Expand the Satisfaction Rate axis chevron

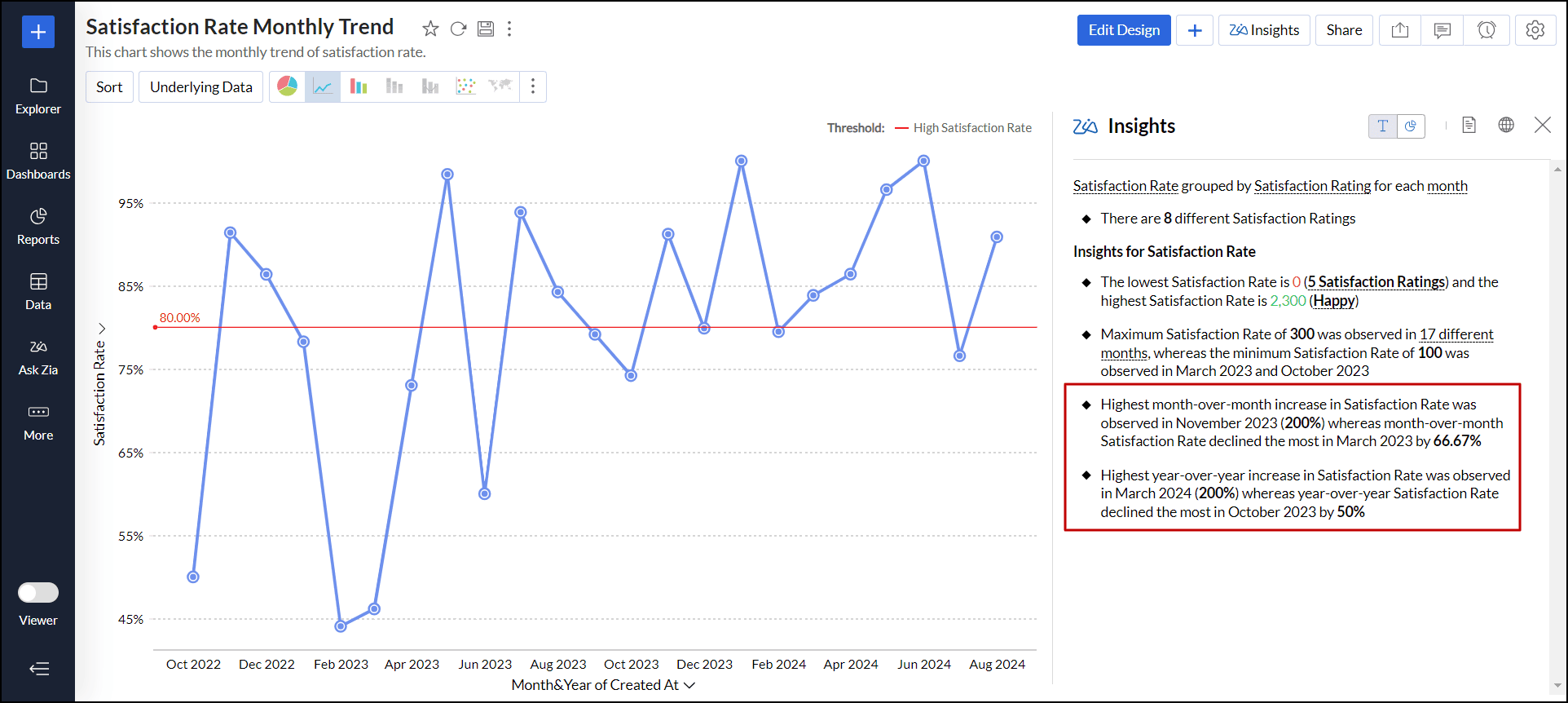[x=102, y=328]
